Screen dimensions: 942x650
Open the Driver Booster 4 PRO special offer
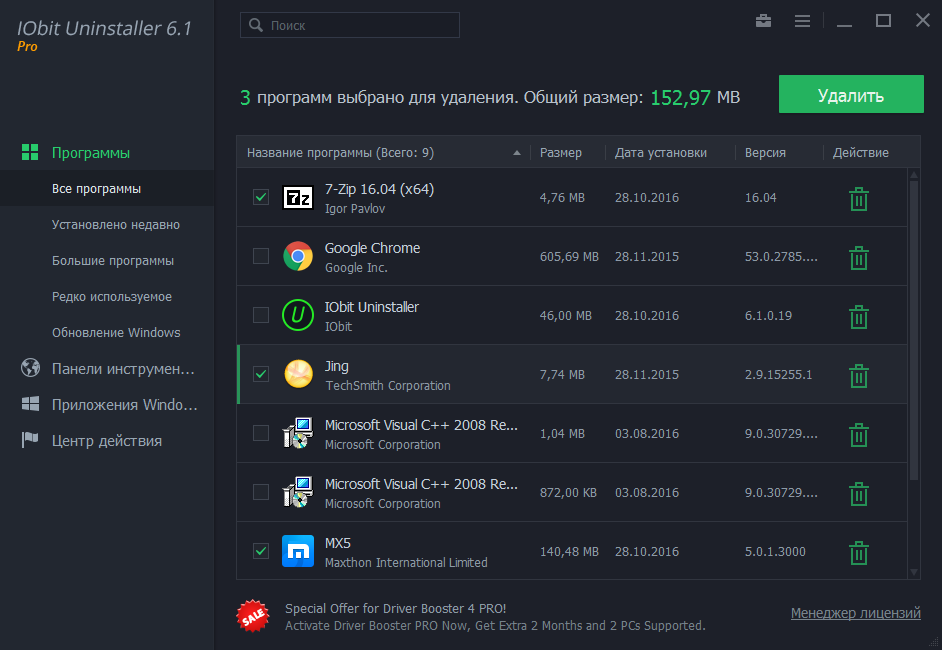point(495,617)
